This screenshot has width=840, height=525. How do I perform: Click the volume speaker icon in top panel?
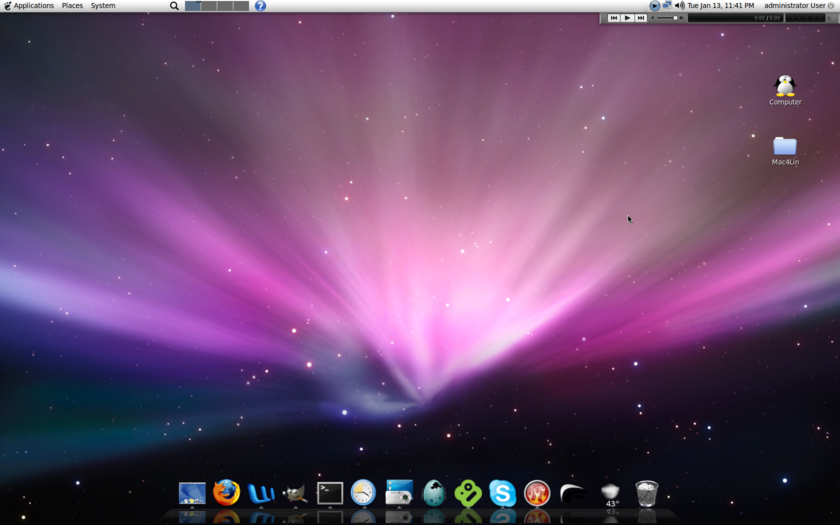[679, 5]
